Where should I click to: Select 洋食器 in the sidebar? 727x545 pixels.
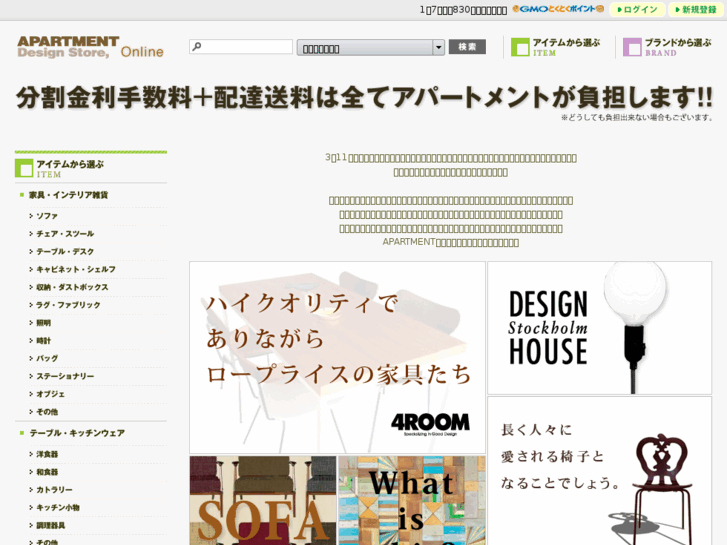point(47,454)
